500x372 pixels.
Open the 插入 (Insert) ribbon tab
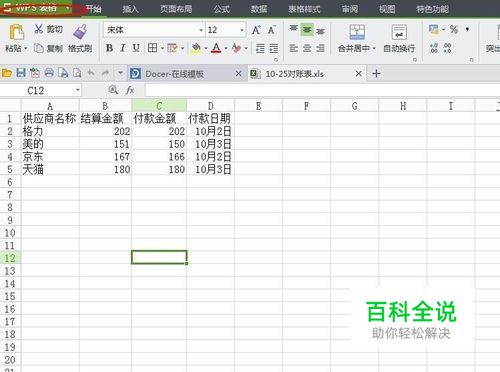pyautogui.click(x=130, y=9)
